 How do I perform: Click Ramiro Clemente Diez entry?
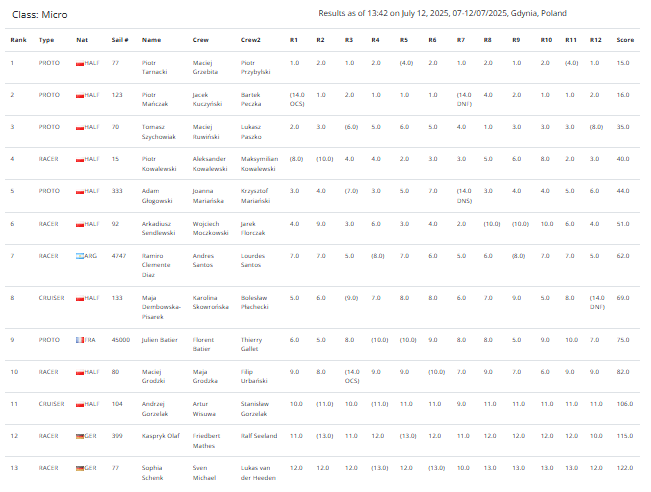click(x=156, y=265)
